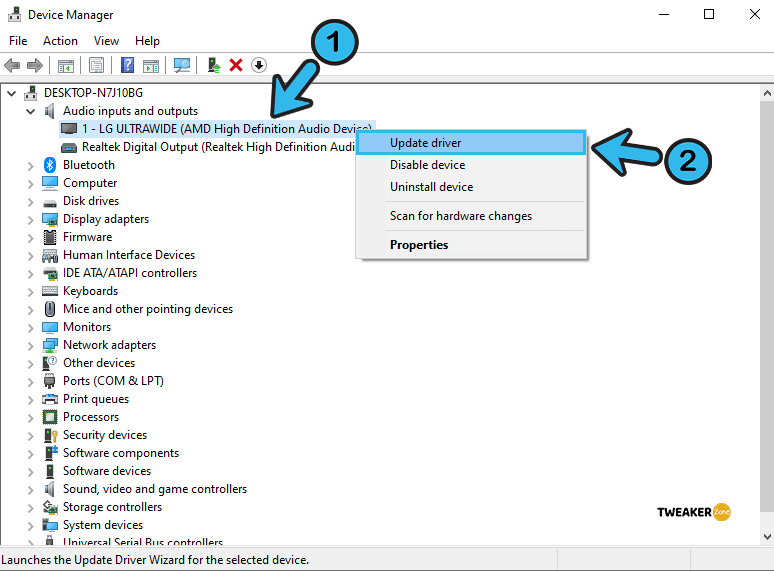The width and height of the screenshot is (774, 571).
Task: Expand Sound, video and game controllers chevron
Action: click(x=31, y=490)
